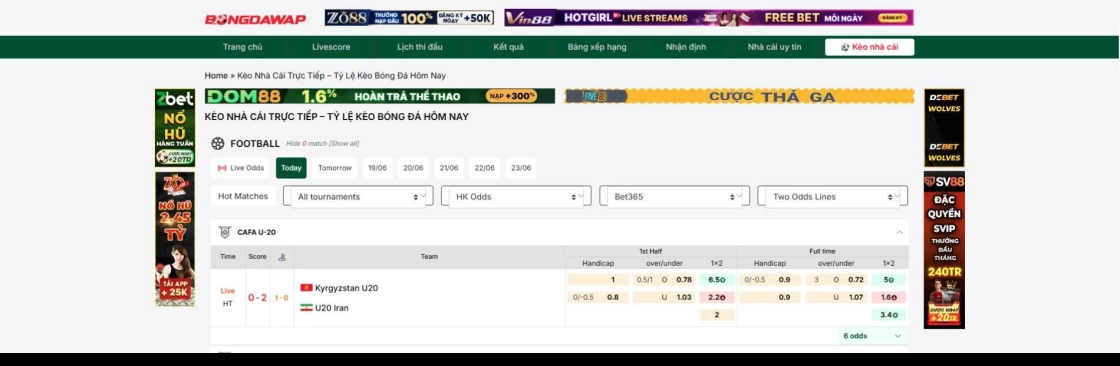
Task: Click the corner-flag icon in the table header
Action: coord(281,257)
